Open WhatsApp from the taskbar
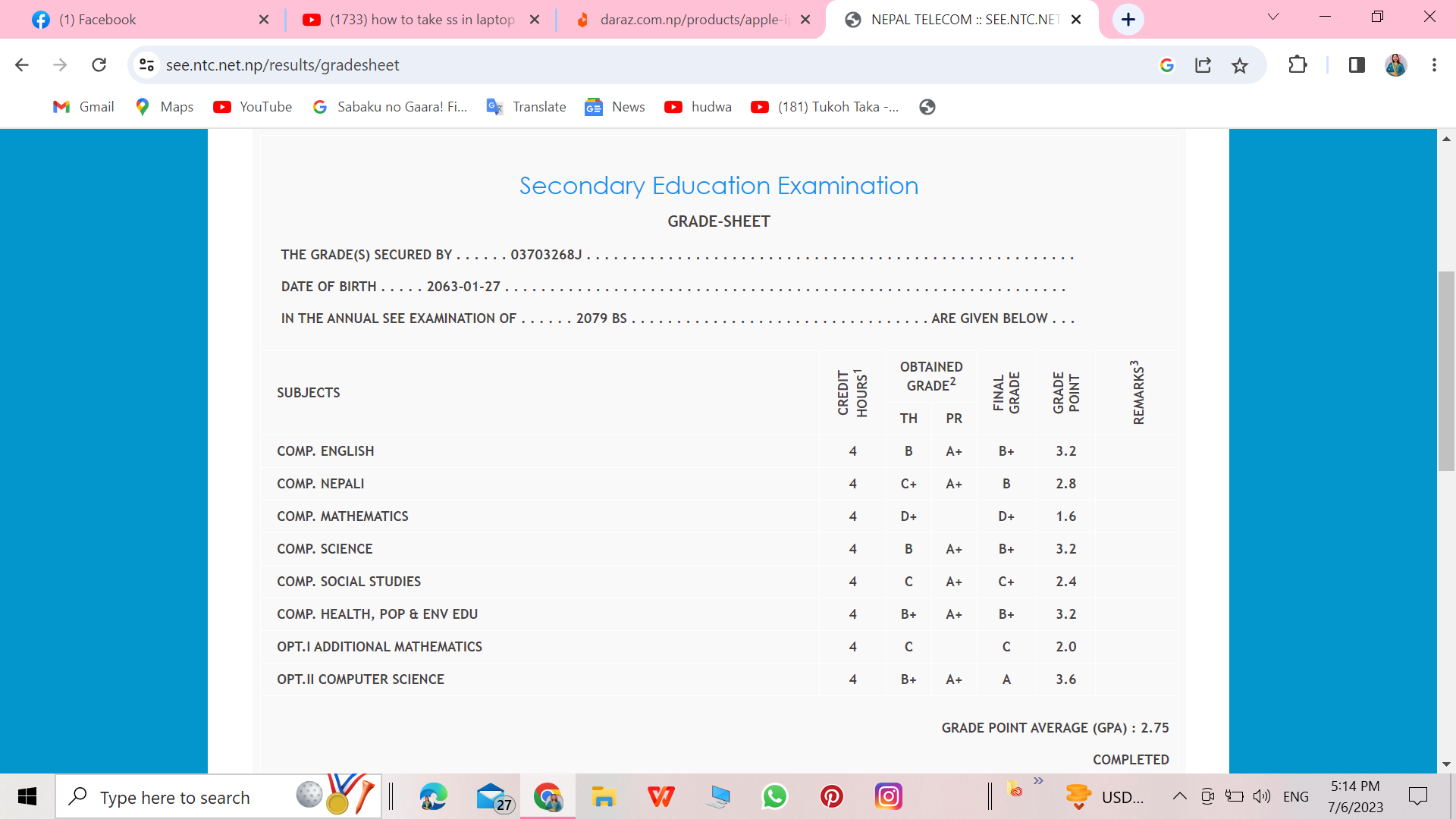This screenshot has height=819, width=1456. tap(774, 796)
